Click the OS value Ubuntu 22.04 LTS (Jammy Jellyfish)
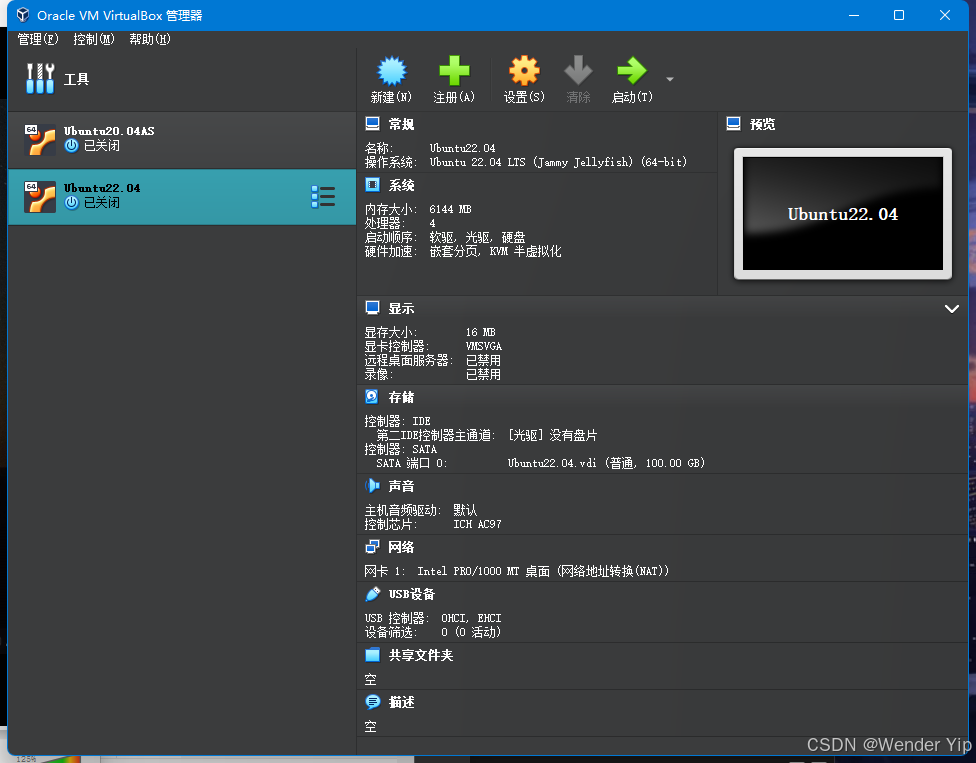 (558, 162)
